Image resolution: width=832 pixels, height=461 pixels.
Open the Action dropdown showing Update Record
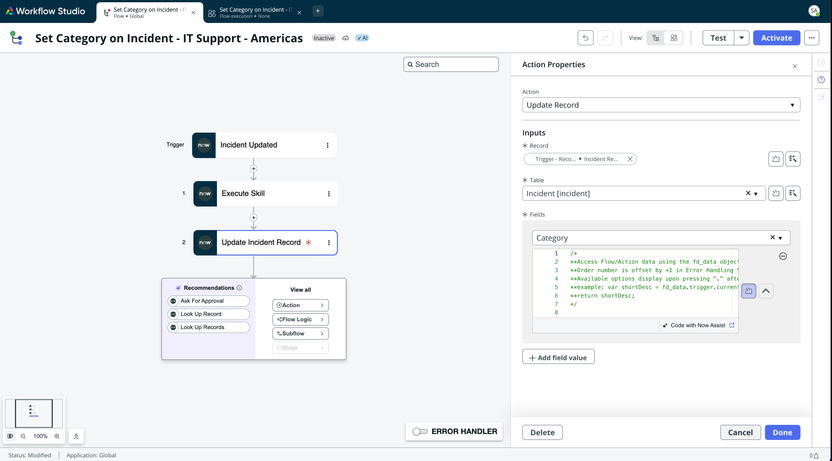click(x=661, y=105)
